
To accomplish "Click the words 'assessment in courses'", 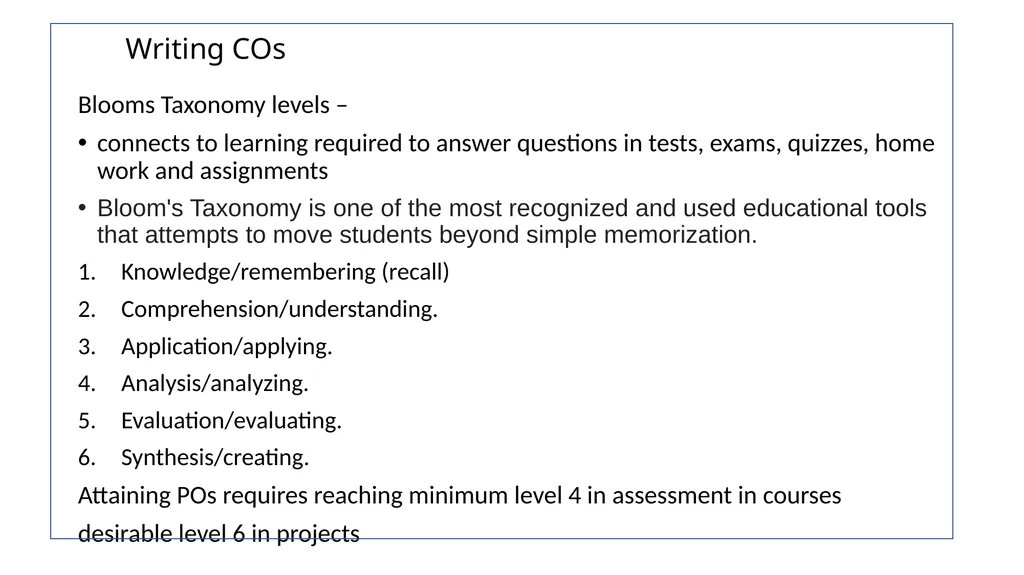I will 726,495.
